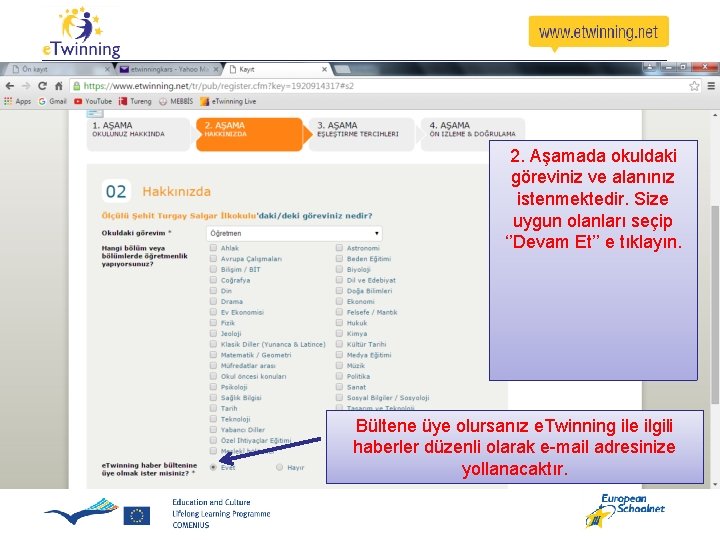Open eTwinning Live bookmark
This screenshot has width=720, height=540.
228,101
